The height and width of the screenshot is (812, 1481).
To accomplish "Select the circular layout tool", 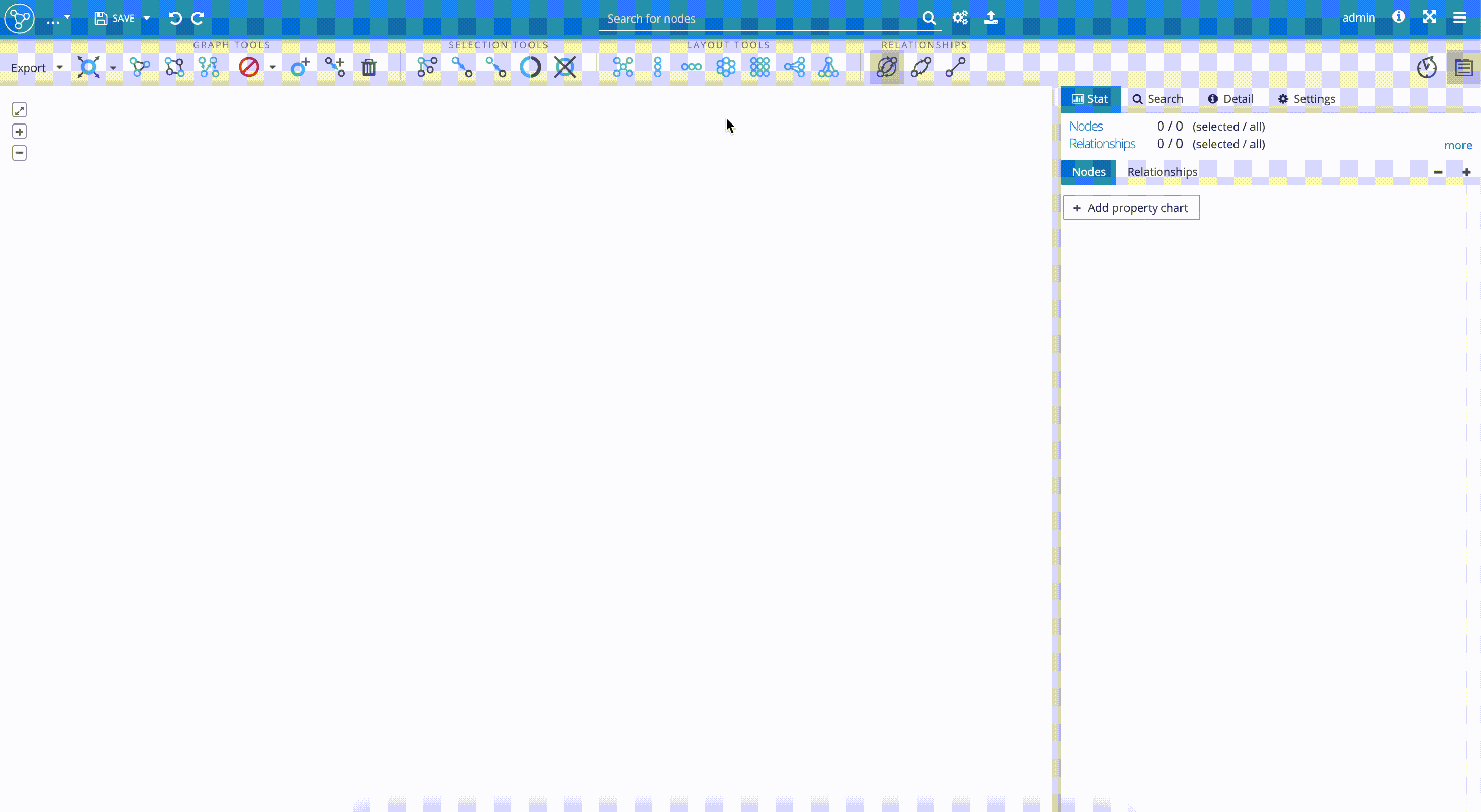I will [726, 67].
